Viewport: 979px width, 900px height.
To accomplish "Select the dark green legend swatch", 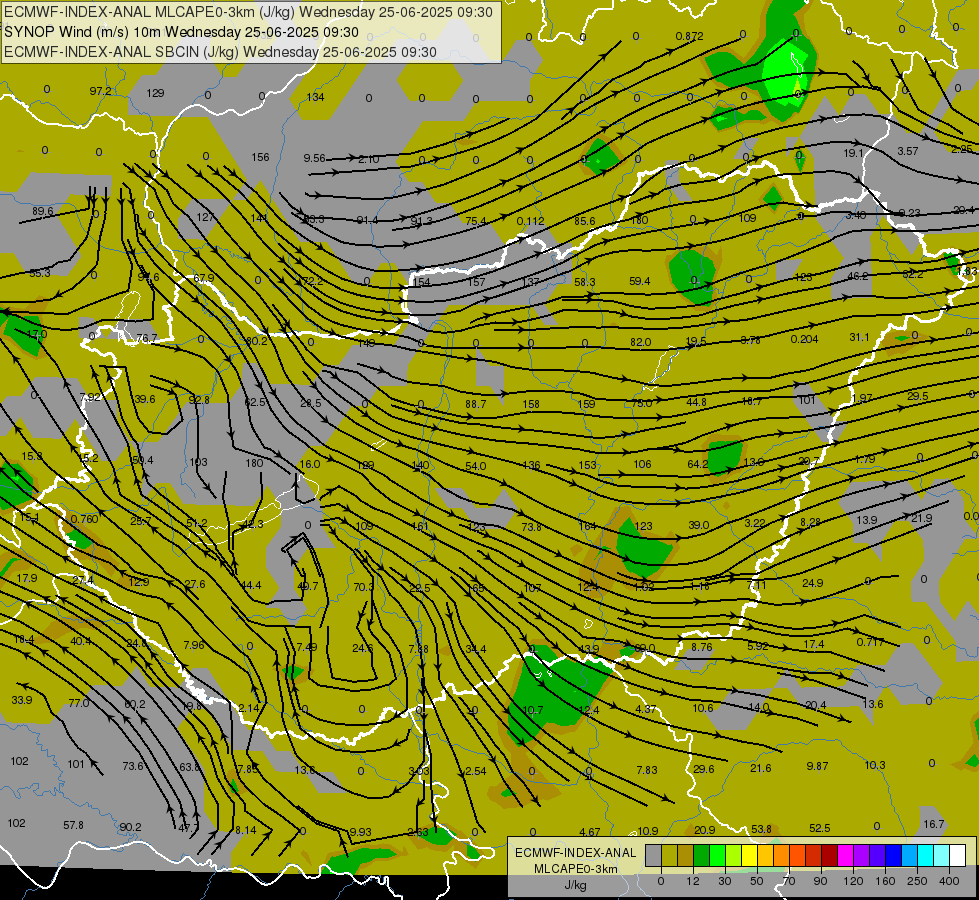I will 701,855.
